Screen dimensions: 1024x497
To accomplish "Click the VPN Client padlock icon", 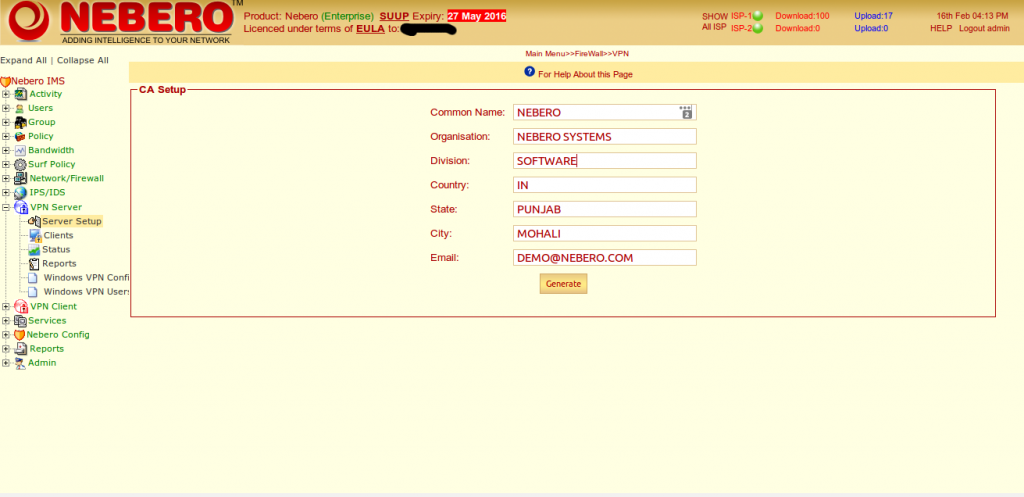I will 21,307.
